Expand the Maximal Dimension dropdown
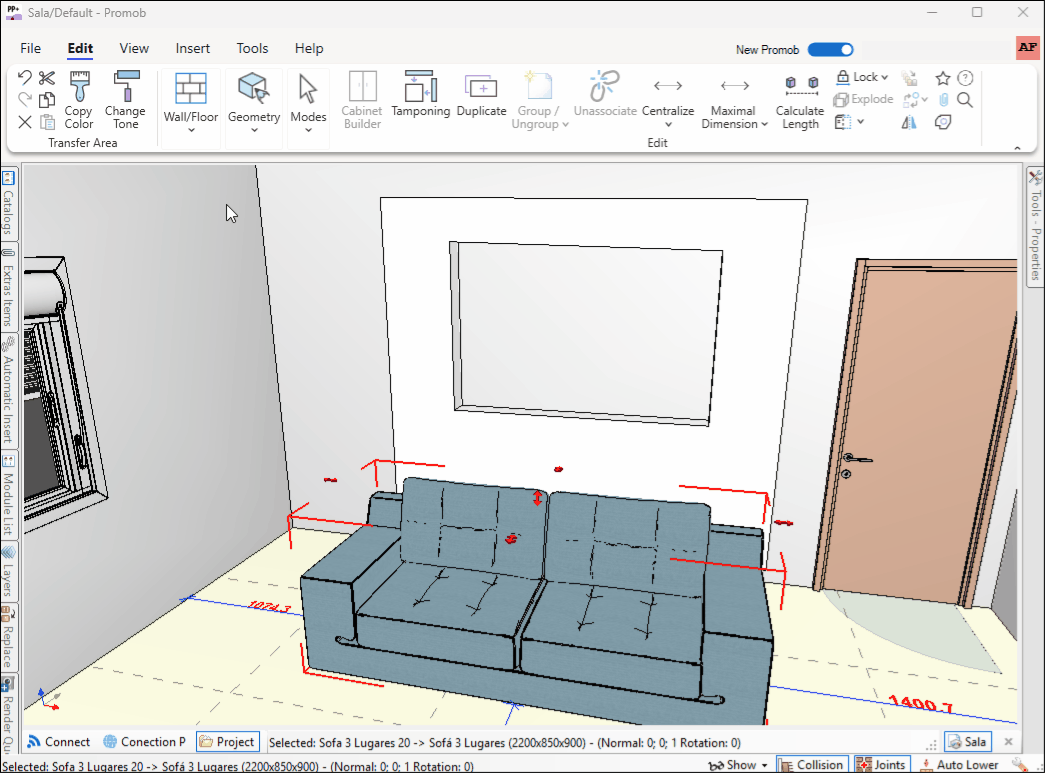This screenshot has height=773, width=1045. point(764,125)
